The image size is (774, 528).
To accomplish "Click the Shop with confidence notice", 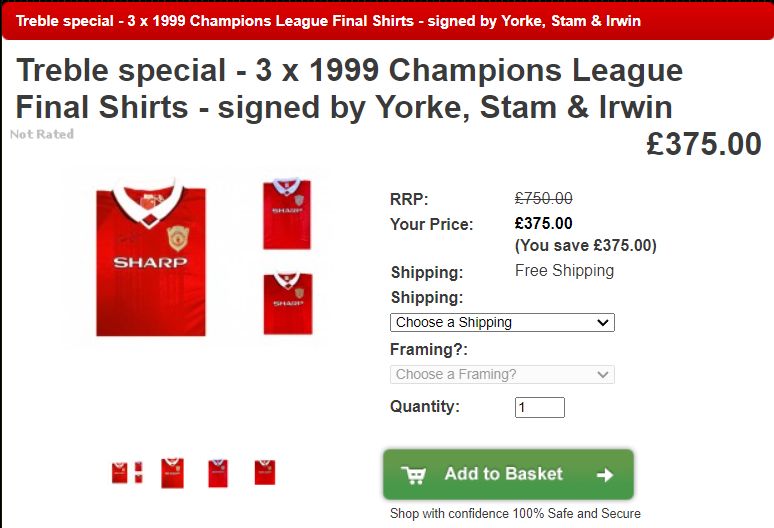I will click(515, 514).
